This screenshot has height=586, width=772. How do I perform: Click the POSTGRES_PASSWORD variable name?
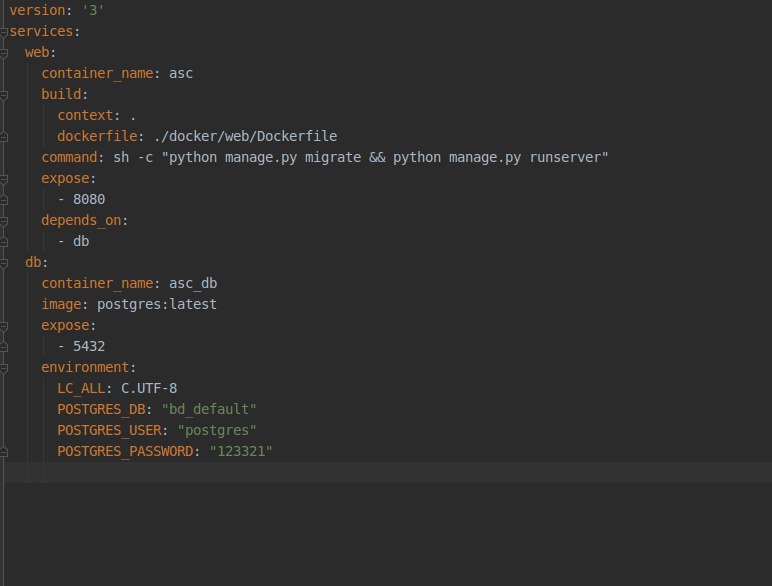[x=125, y=452]
